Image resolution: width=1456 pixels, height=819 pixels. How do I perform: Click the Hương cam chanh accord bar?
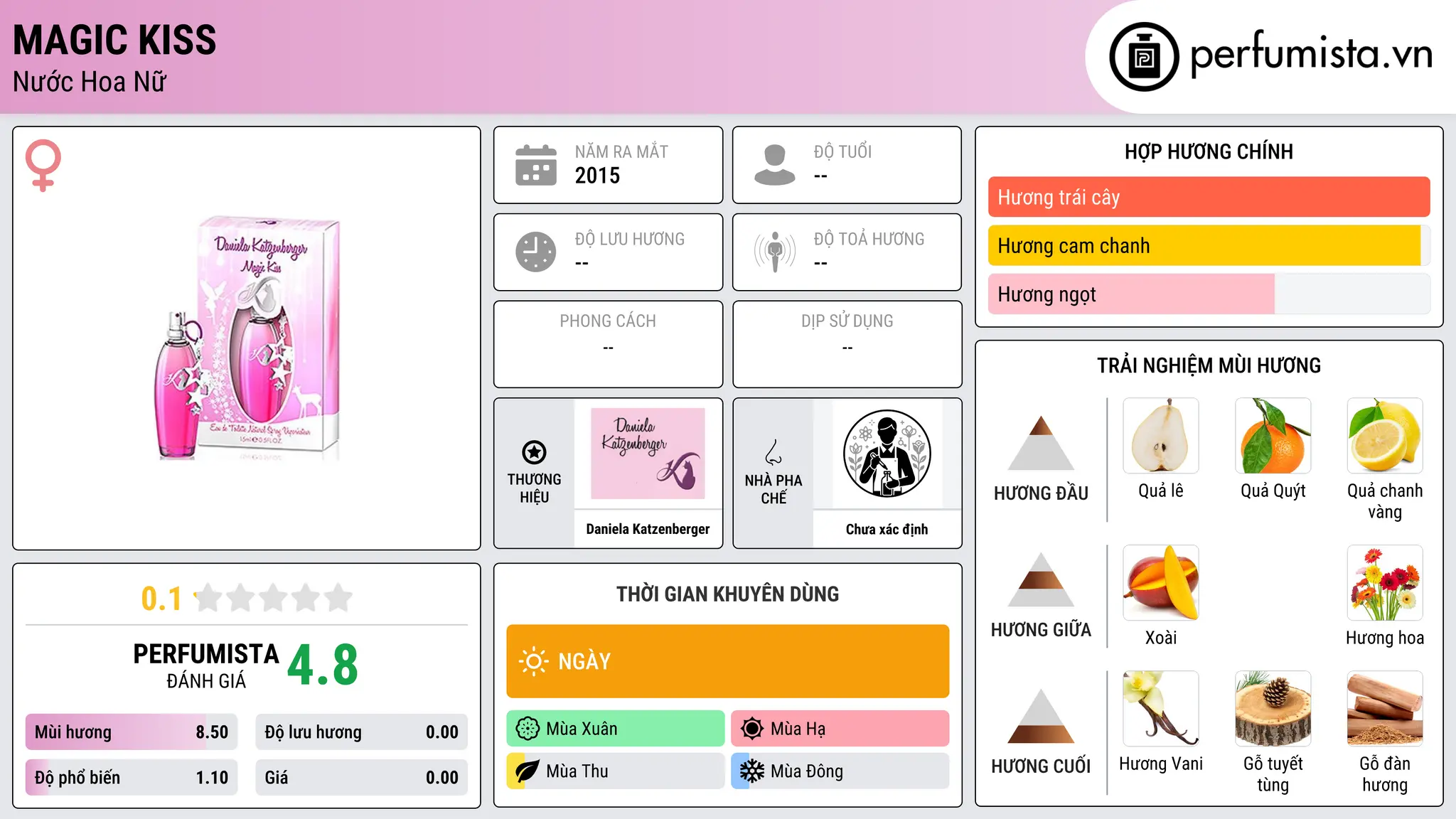(1209, 245)
